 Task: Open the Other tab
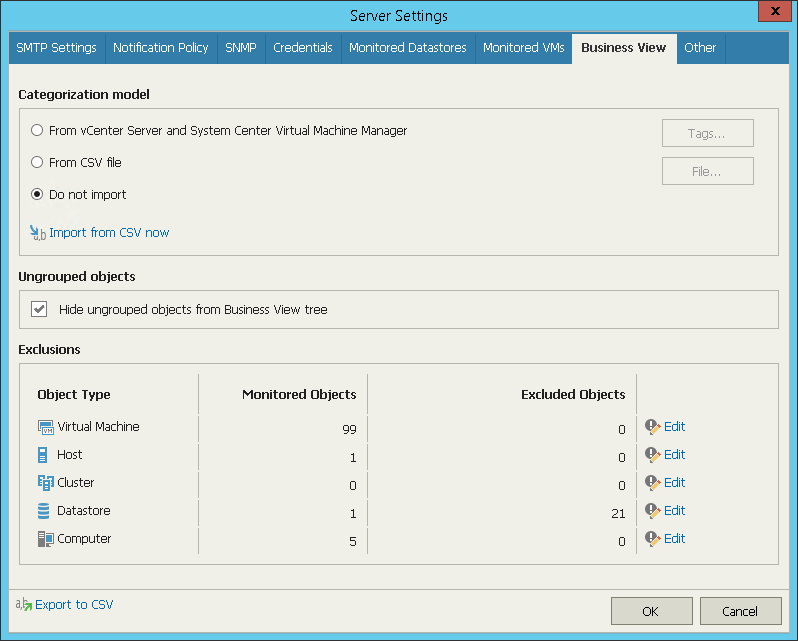(x=700, y=48)
